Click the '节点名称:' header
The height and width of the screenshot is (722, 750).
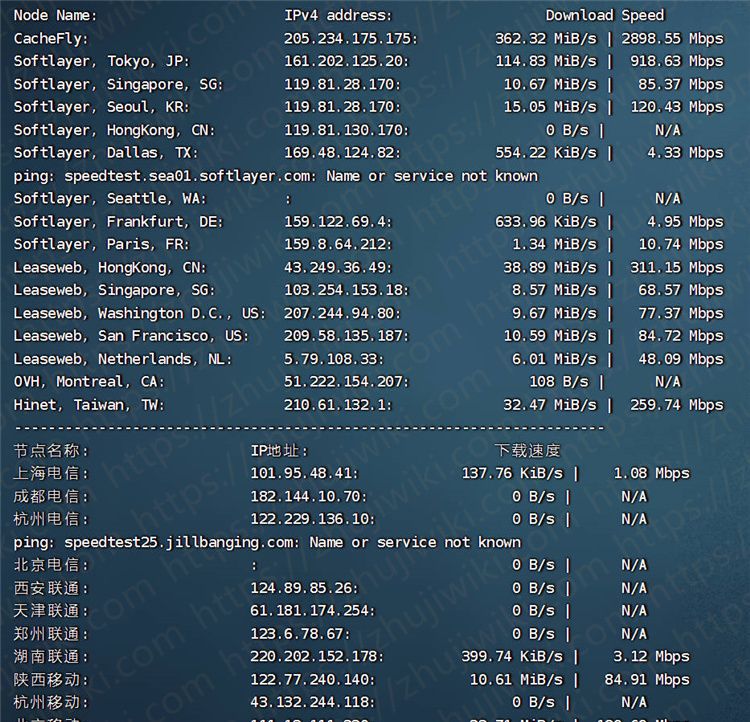point(51,451)
